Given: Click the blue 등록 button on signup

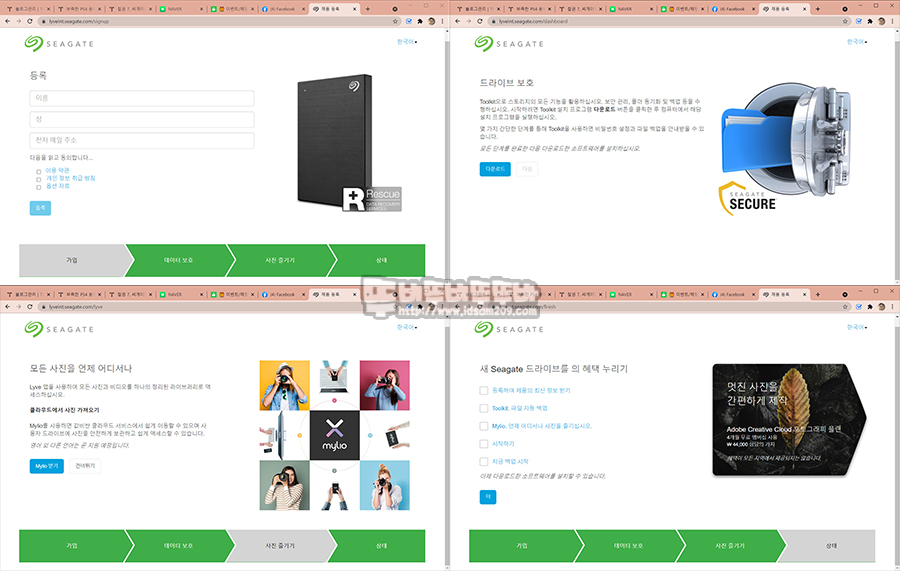Looking at the screenshot, I should pos(40,208).
